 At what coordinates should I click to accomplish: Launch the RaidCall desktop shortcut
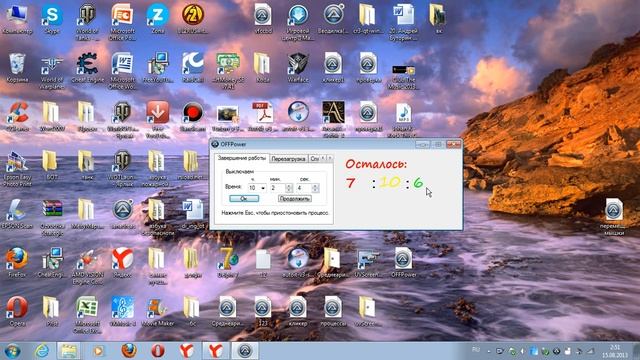pyautogui.click(x=193, y=67)
